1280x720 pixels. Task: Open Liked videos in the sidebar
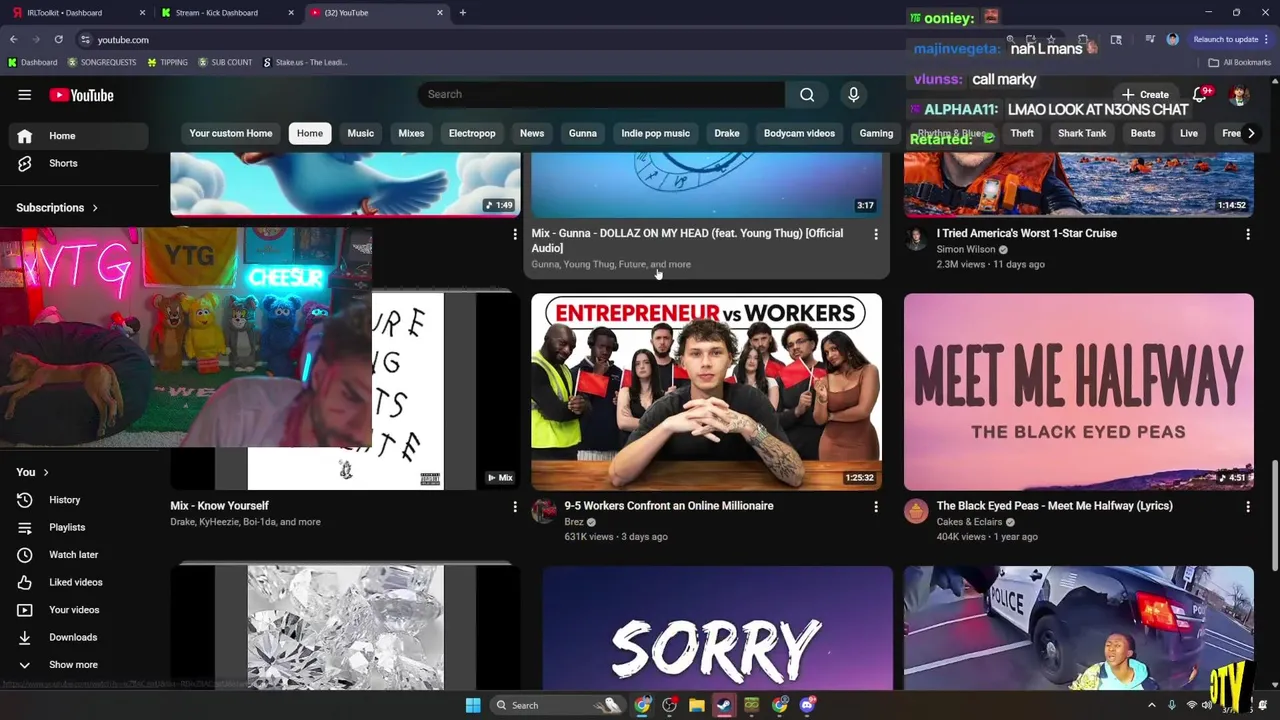(78, 582)
